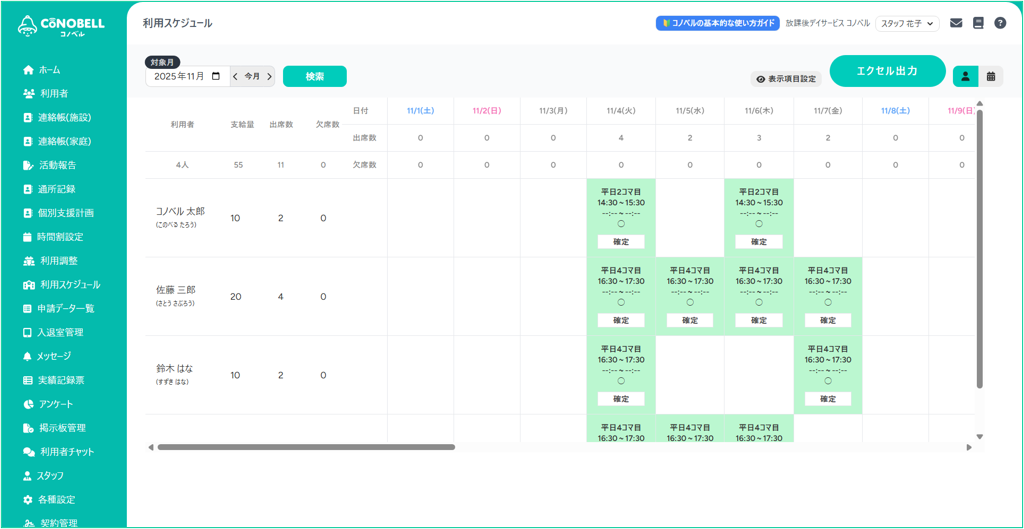Open 表示項目設定 display settings

pyautogui.click(x=786, y=79)
